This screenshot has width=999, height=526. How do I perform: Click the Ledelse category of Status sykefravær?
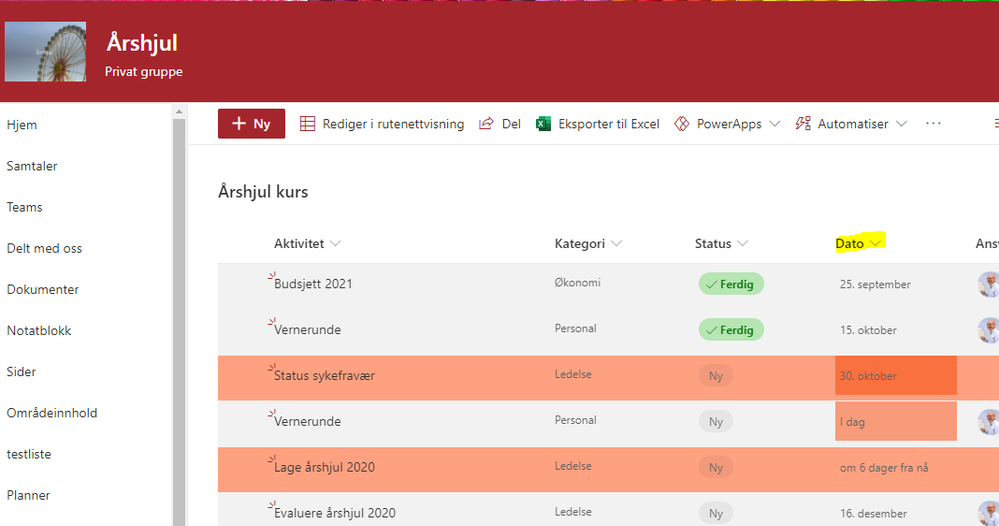573,374
